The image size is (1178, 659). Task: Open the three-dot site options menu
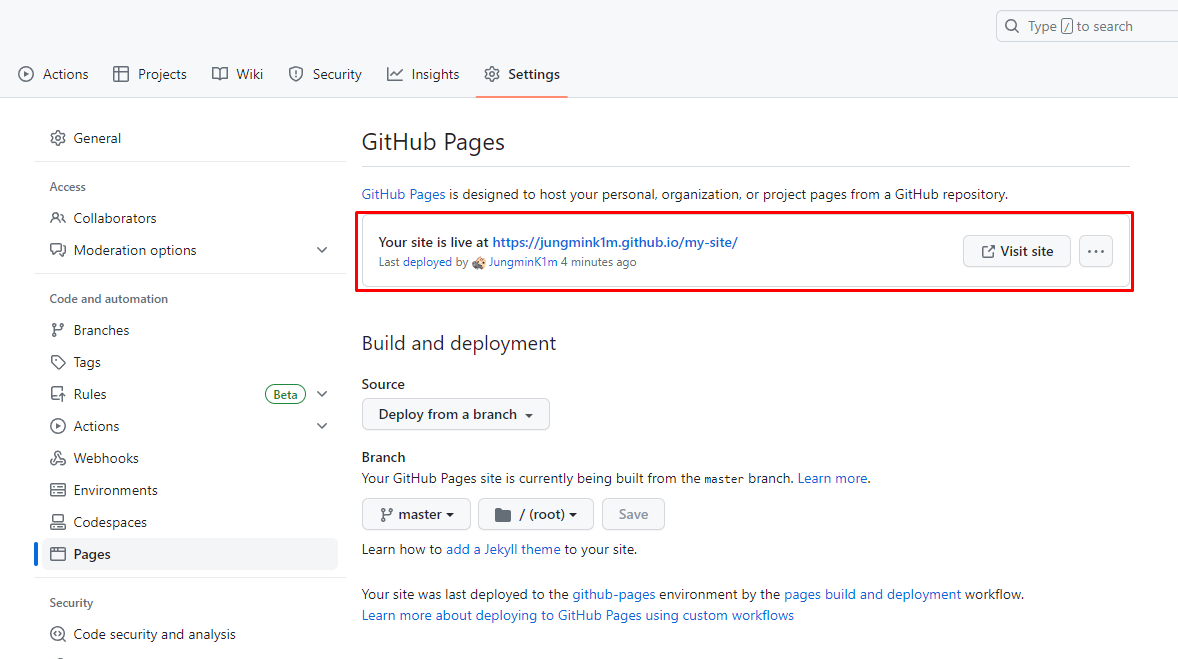pos(1095,251)
